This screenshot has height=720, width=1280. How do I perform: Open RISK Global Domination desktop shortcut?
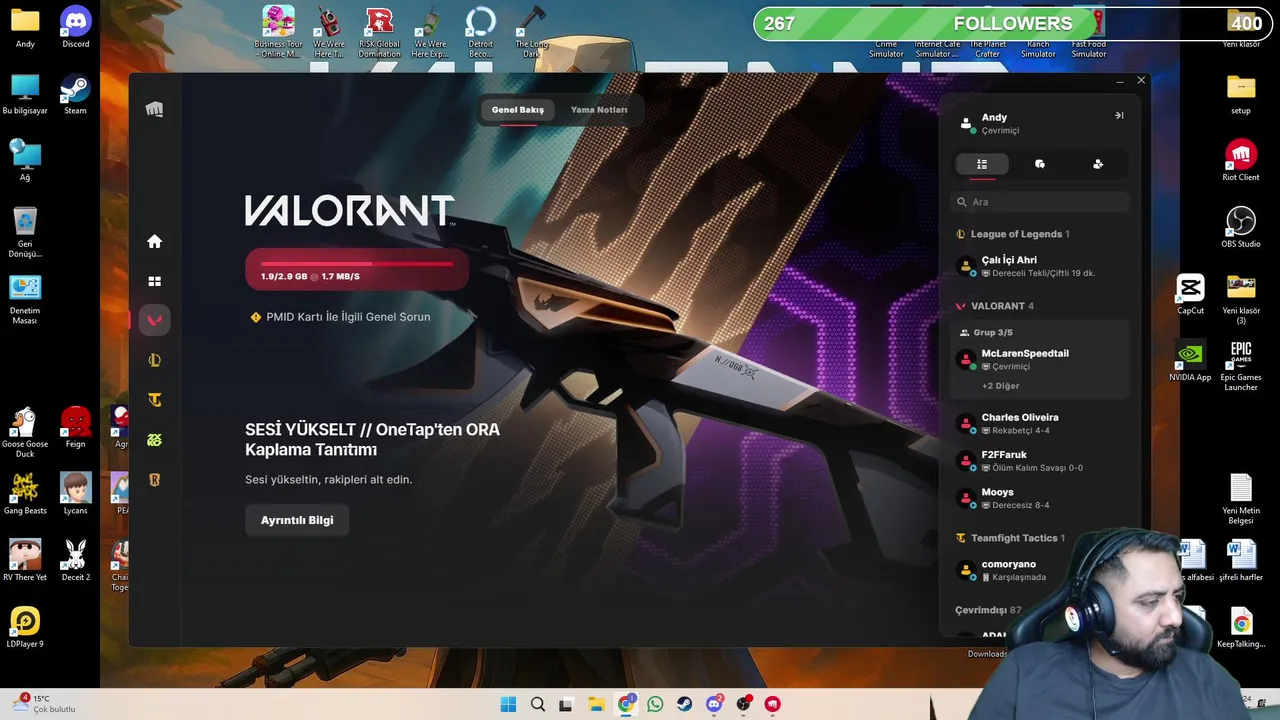pyautogui.click(x=380, y=32)
